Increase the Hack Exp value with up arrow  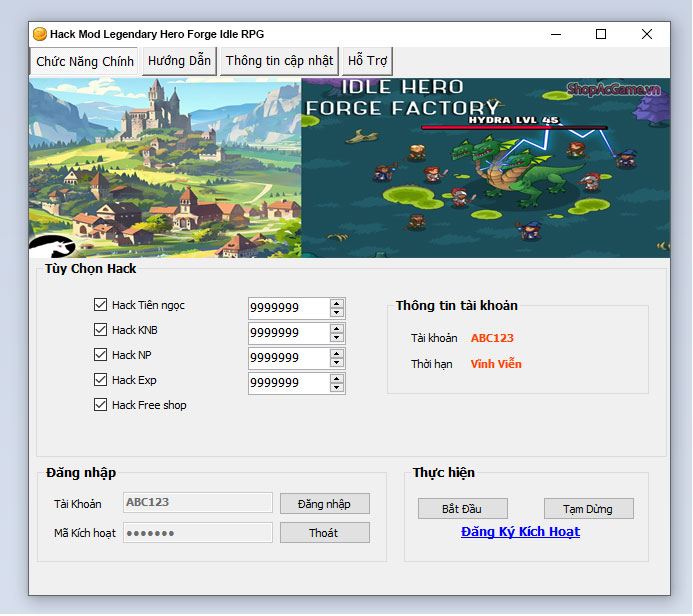(x=337, y=379)
